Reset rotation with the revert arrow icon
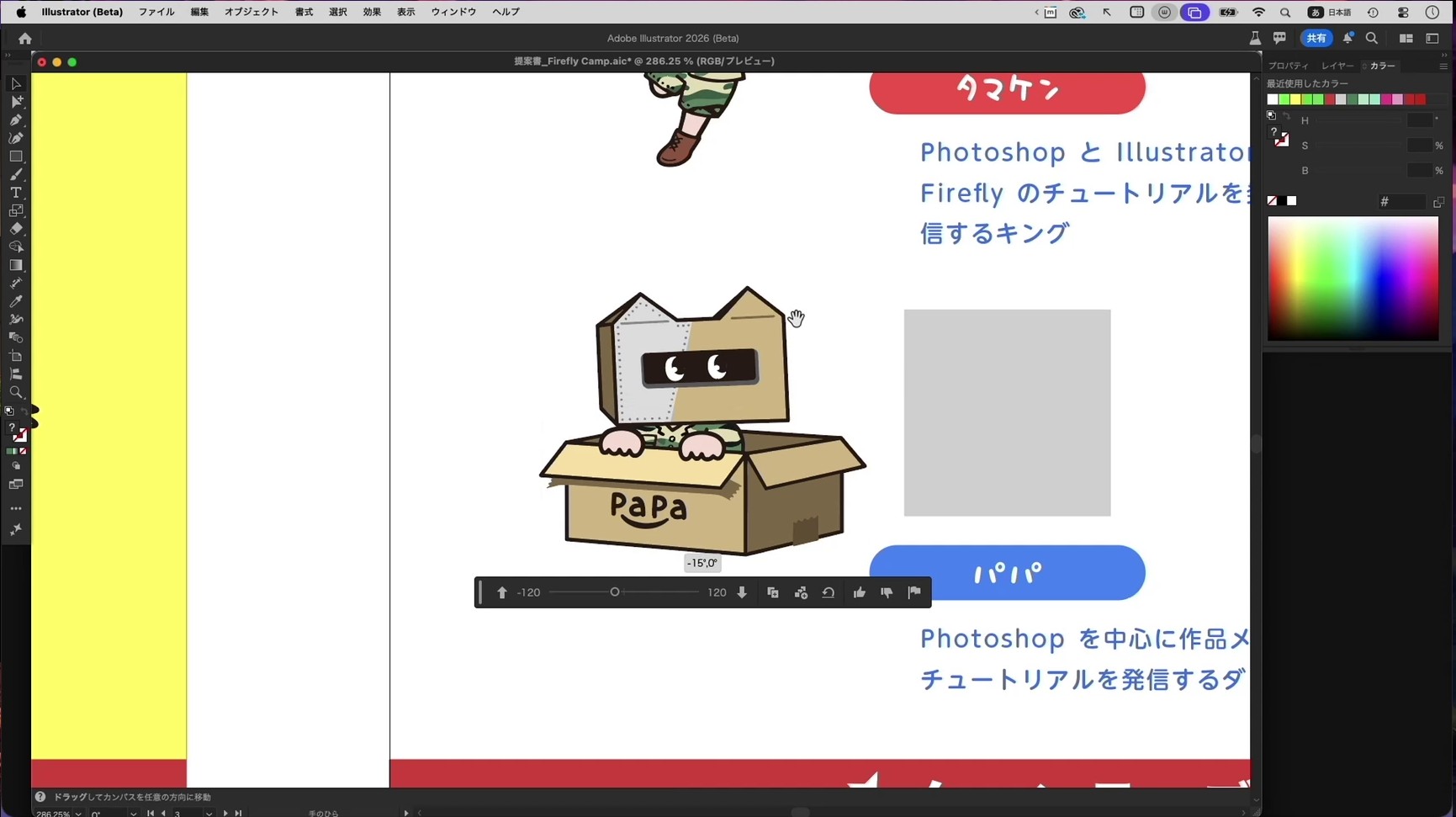1456x817 pixels. [x=829, y=592]
